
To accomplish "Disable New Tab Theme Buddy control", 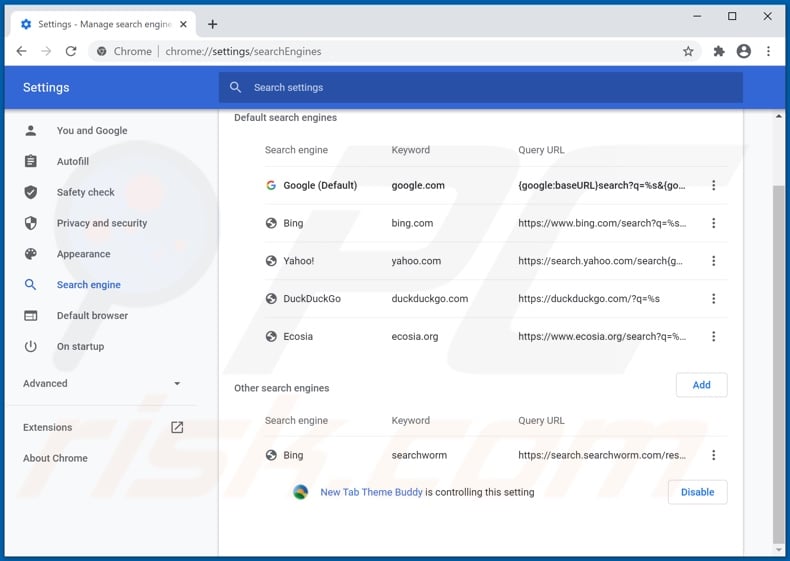I will 697,492.
